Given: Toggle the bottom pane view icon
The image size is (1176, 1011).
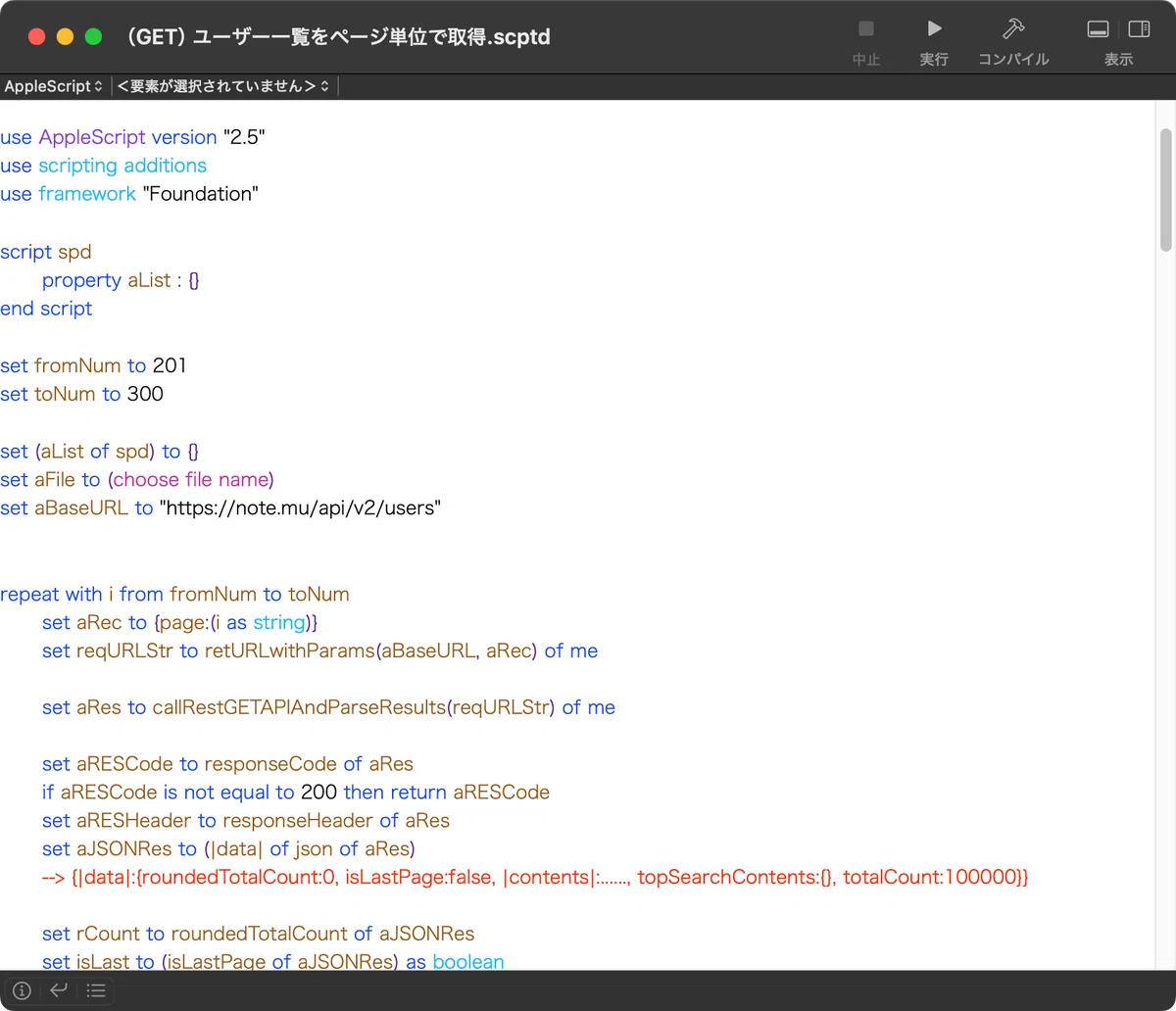Looking at the screenshot, I should coord(1098,29).
